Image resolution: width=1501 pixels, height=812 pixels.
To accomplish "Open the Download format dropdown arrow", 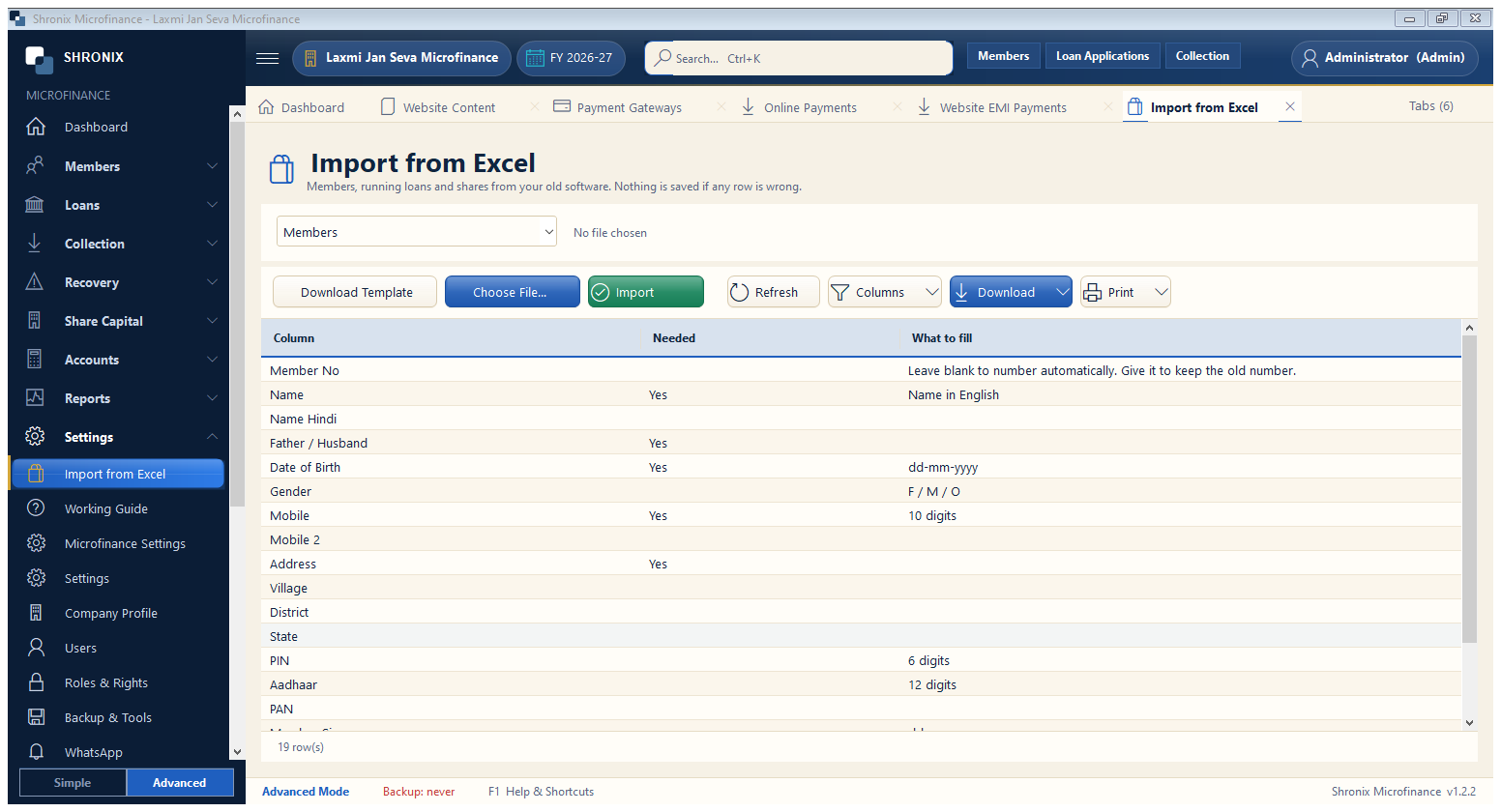I will tap(1062, 292).
